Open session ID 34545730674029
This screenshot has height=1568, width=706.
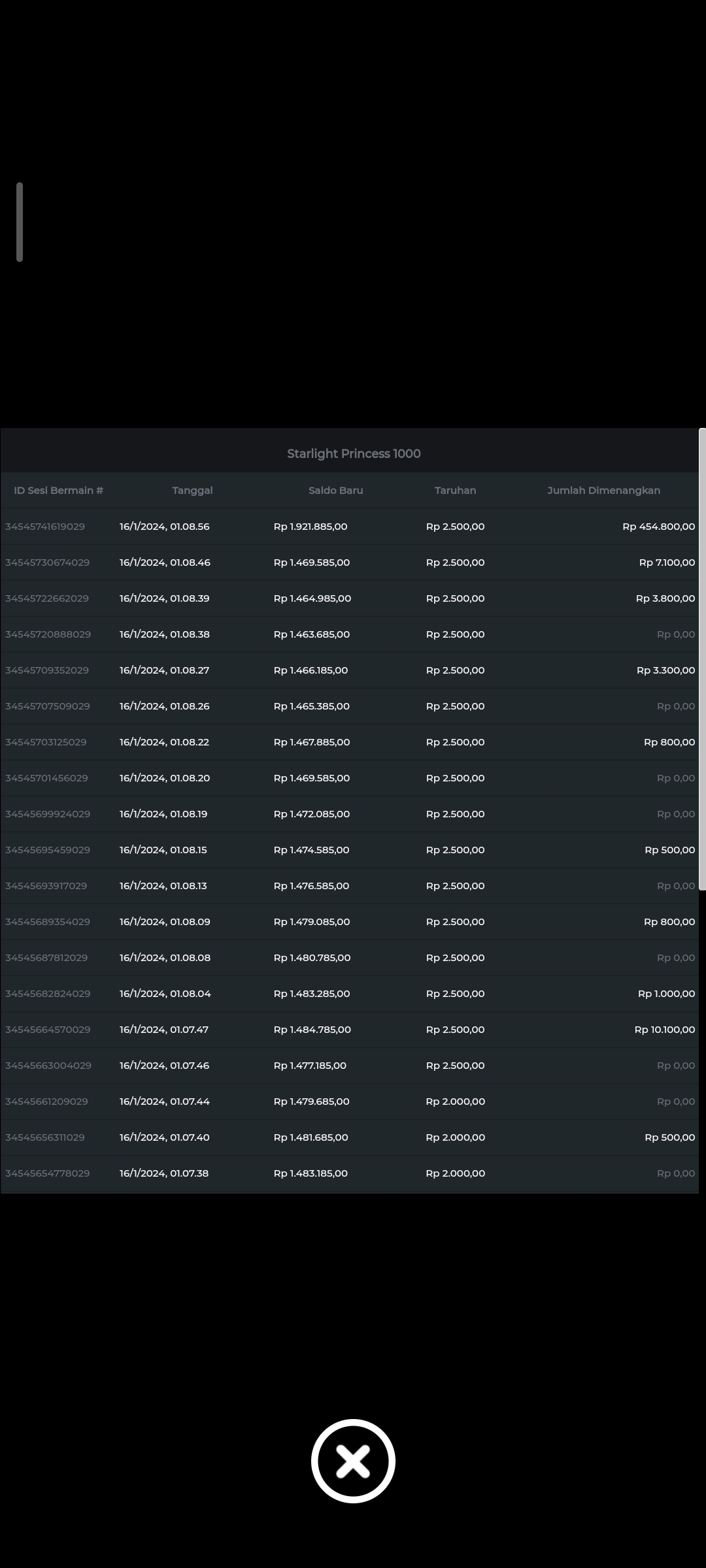tap(47, 563)
